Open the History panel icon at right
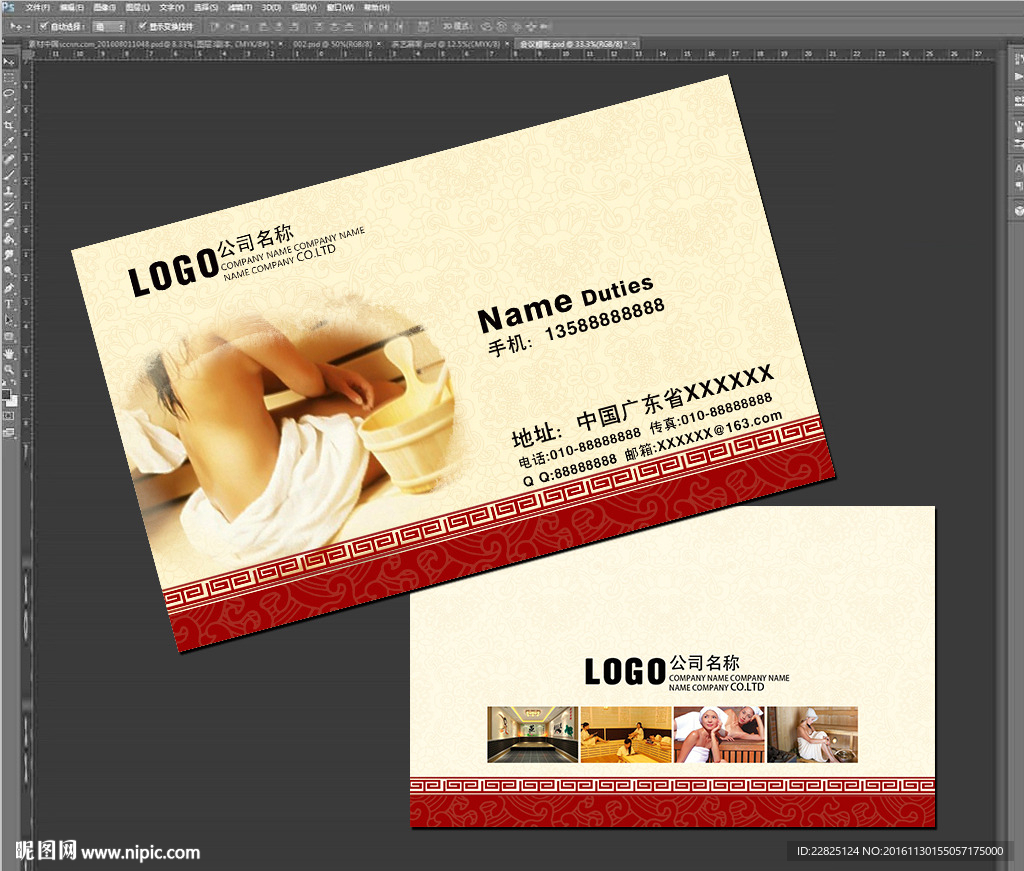The image size is (1024, 871). (x=1018, y=59)
